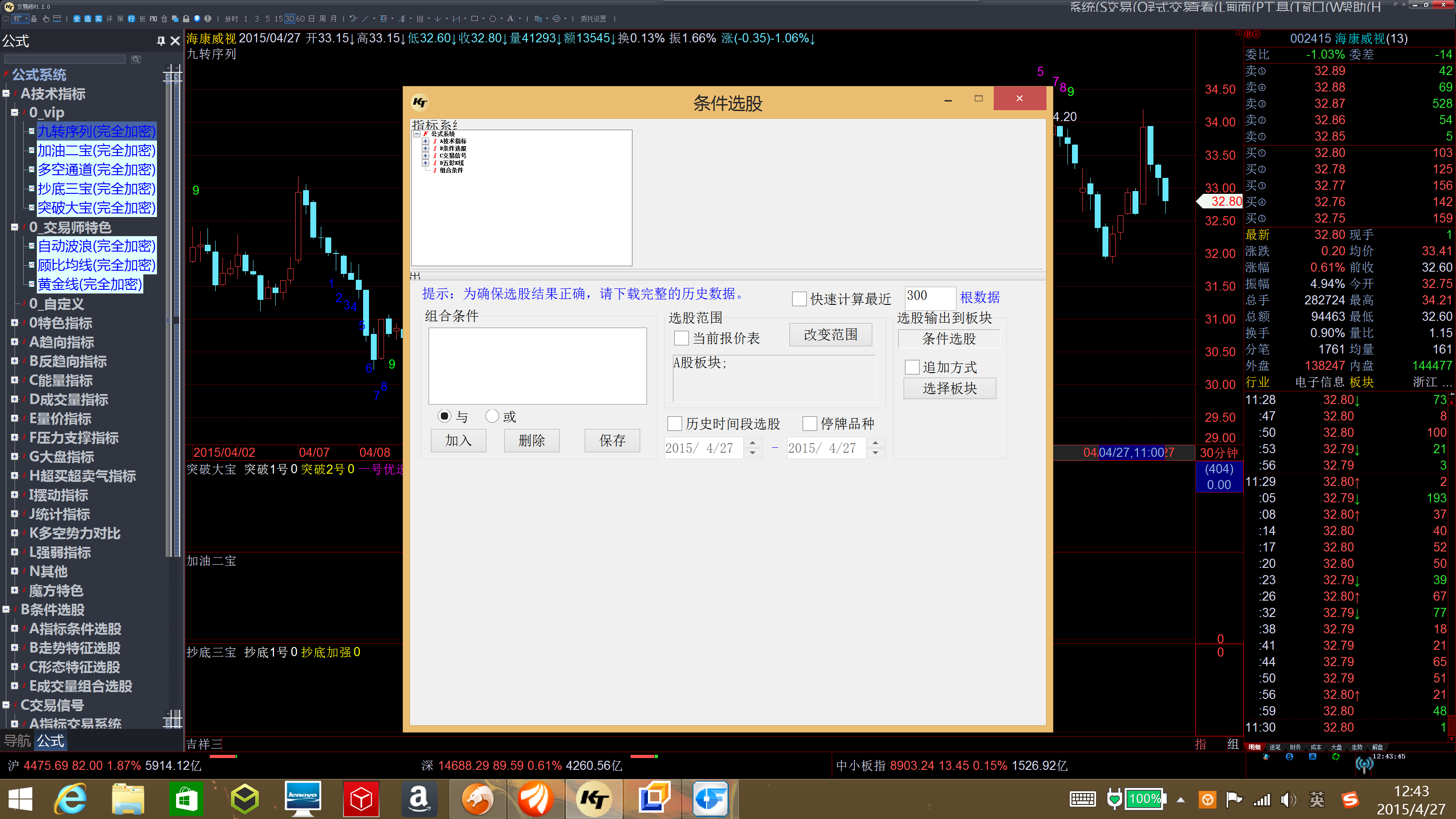
Task: Expand A技术指标 in dialog tree
Action: 425,142
